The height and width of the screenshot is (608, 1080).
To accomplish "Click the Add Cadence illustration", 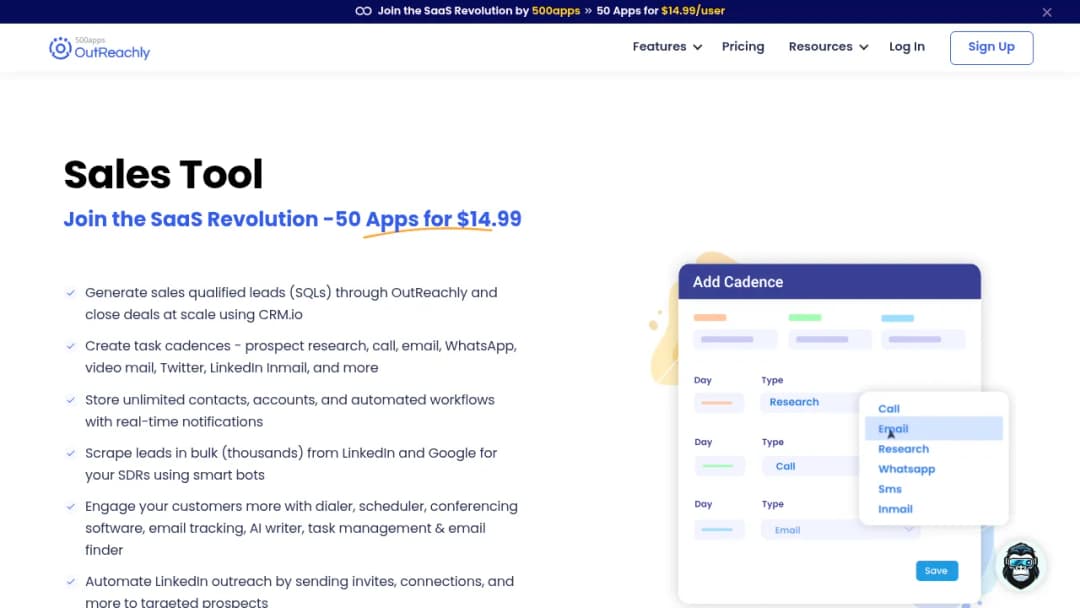I will [829, 430].
